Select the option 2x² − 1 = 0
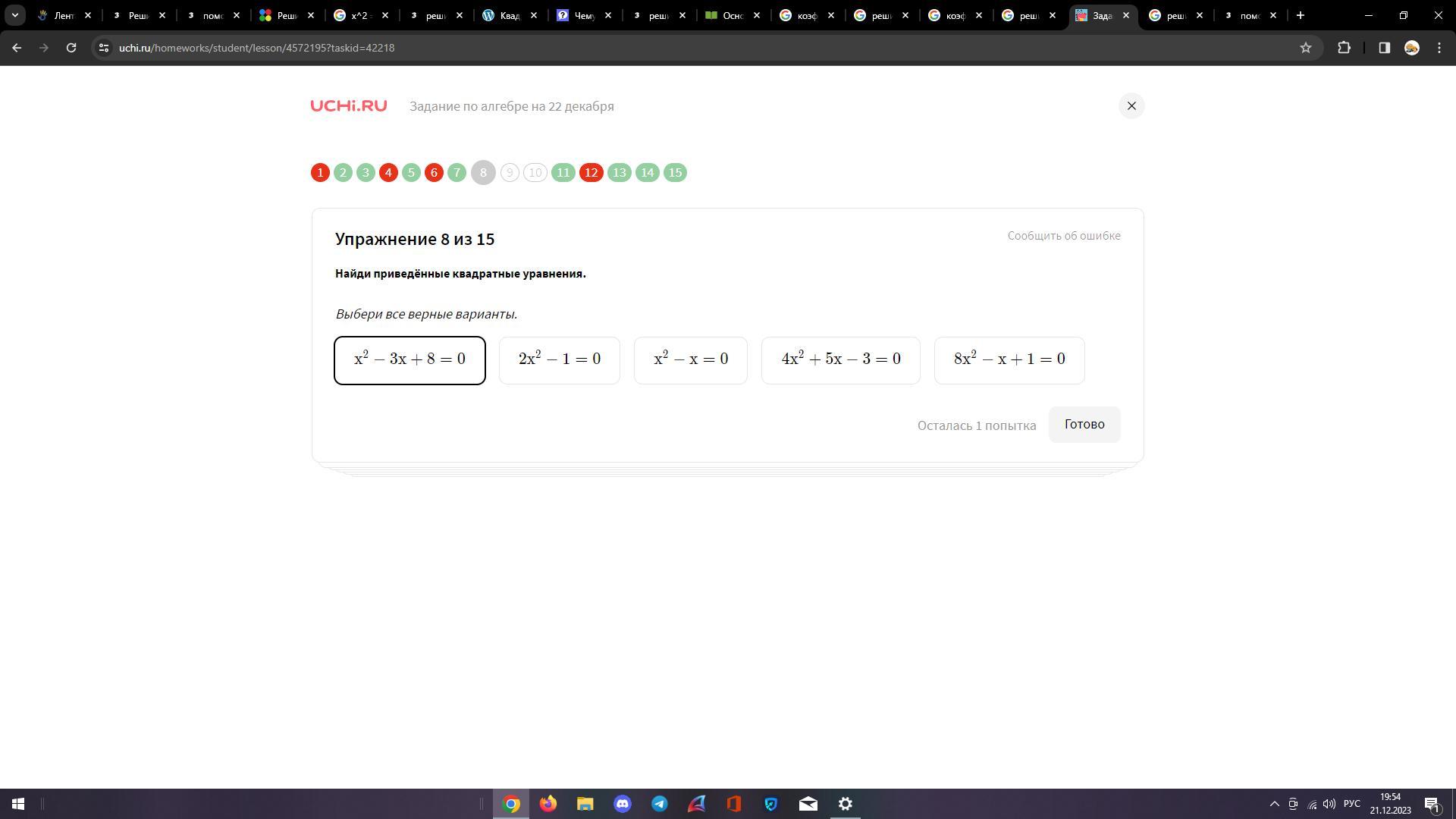This screenshot has width=1456, height=819. coord(560,360)
